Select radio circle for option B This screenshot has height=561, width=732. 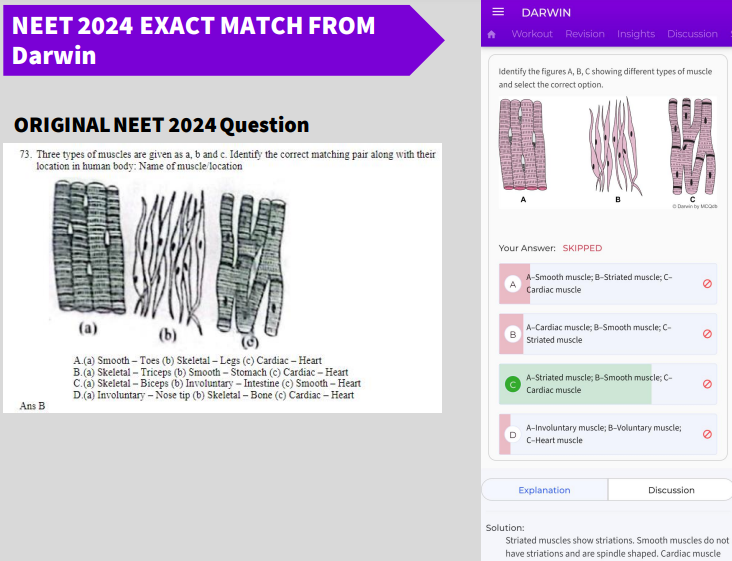pyautogui.click(x=513, y=334)
